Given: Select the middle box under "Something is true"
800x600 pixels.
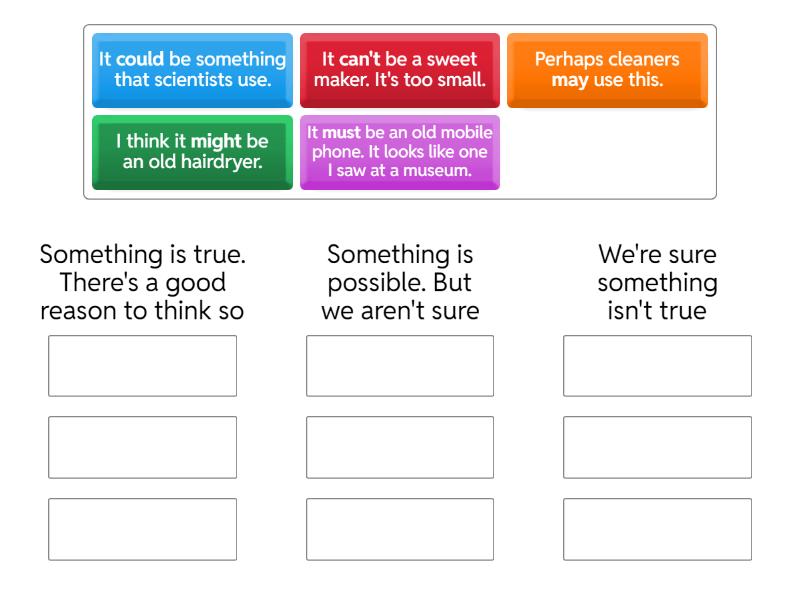Looking at the screenshot, I should pyautogui.click(x=142, y=447).
